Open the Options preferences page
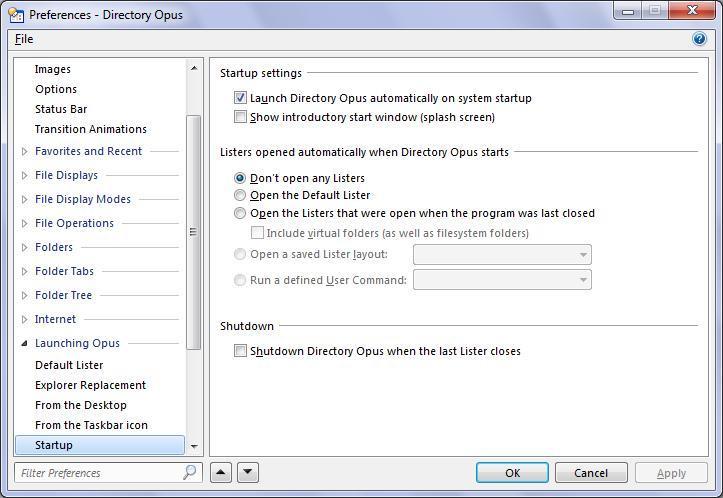Screen dimensions: 723x498 click(x=56, y=89)
